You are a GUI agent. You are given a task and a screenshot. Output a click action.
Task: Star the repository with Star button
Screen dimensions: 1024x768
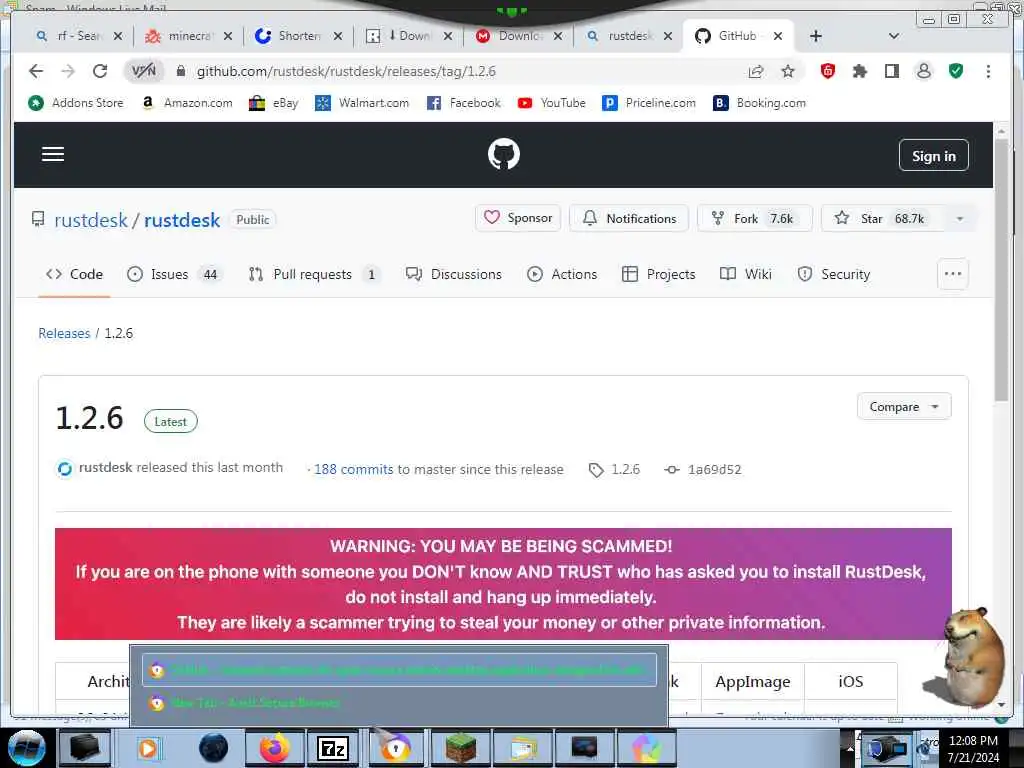coord(882,218)
